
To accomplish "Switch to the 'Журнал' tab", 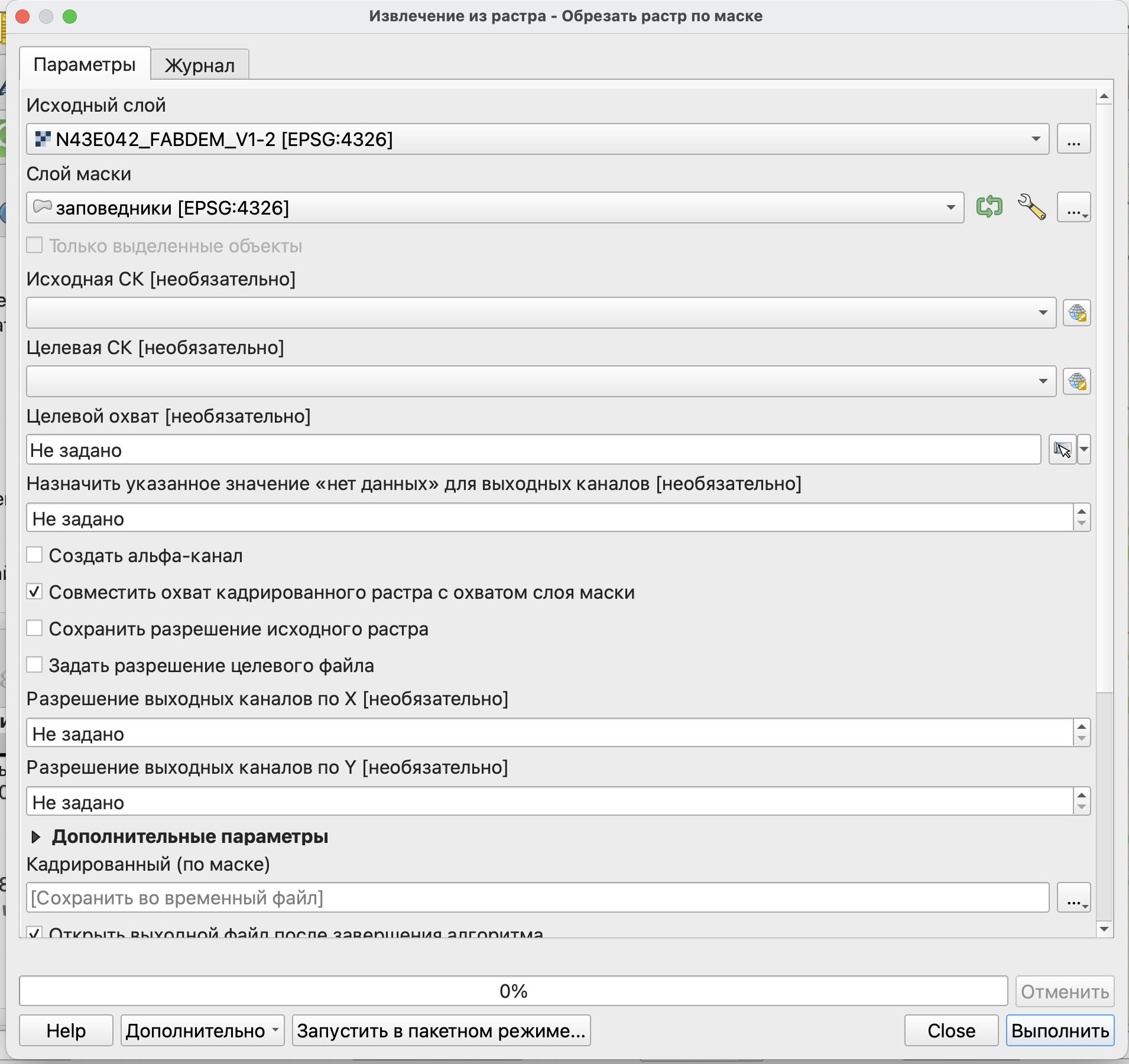I will point(200,65).
